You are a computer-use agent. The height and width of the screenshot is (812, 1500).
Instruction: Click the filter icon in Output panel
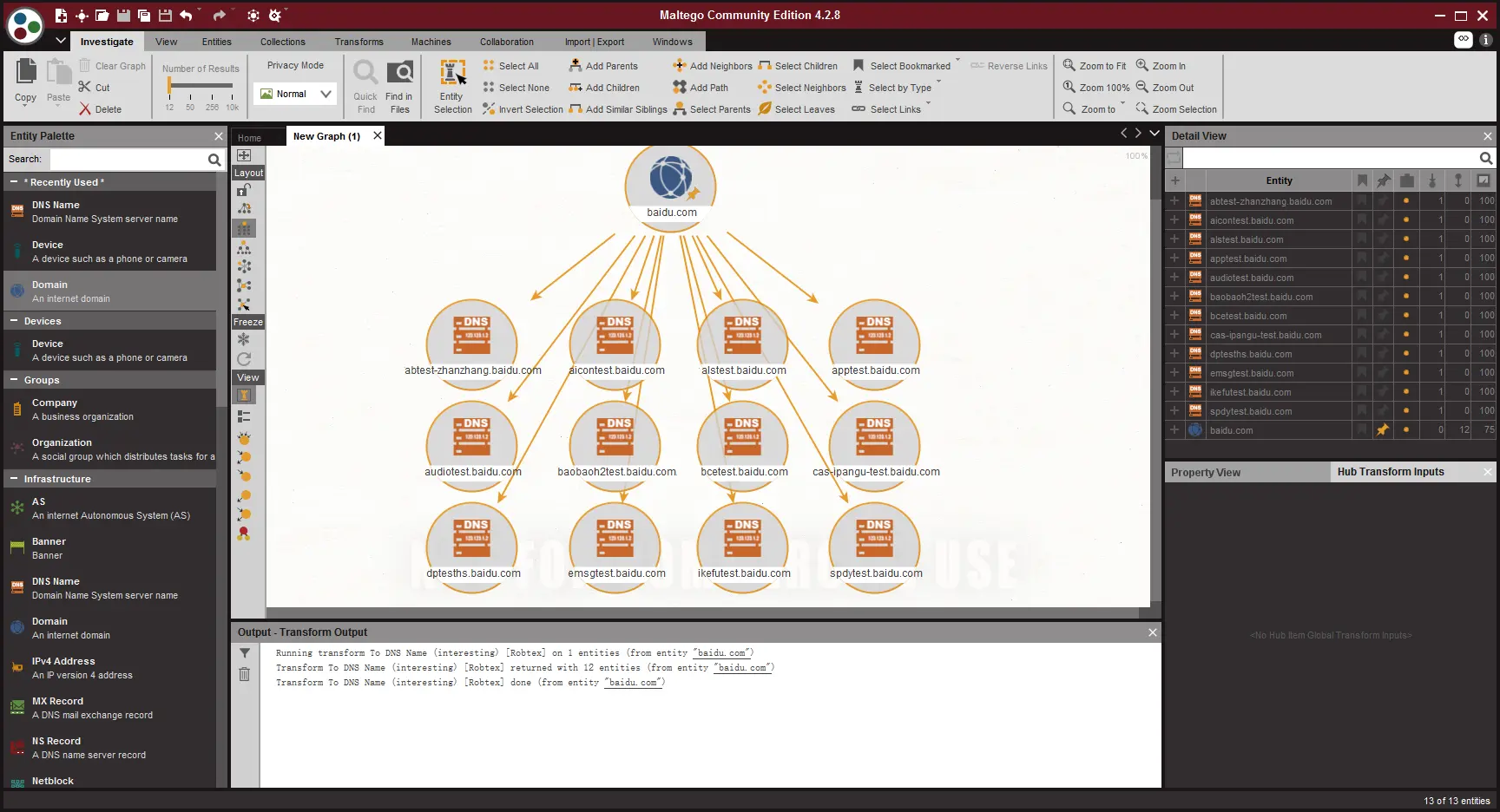pos(245,653)
